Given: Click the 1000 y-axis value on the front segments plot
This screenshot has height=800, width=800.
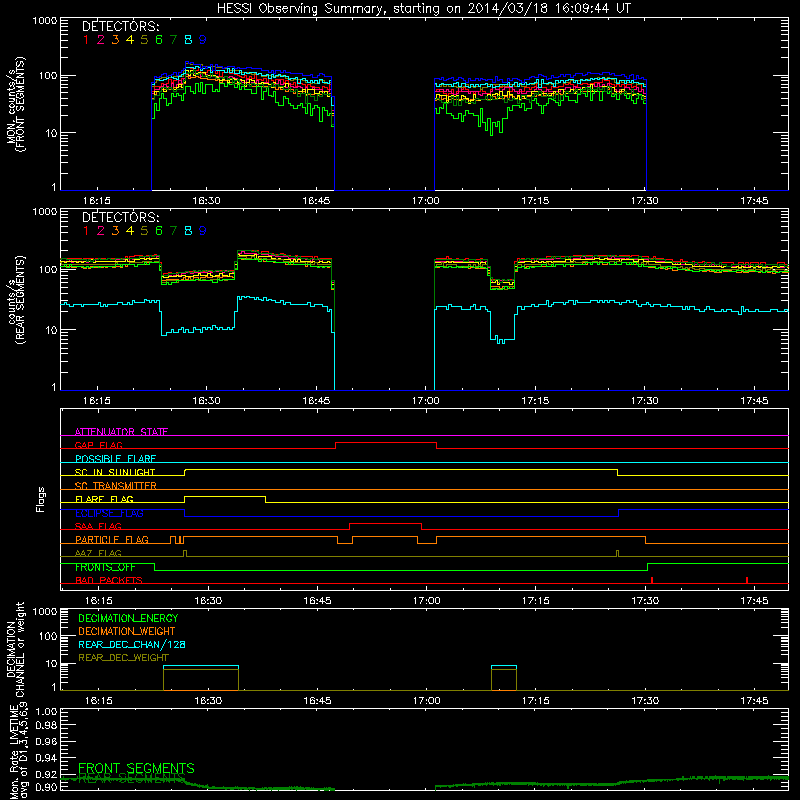Looking at the screenshot, I should (45, 21).
